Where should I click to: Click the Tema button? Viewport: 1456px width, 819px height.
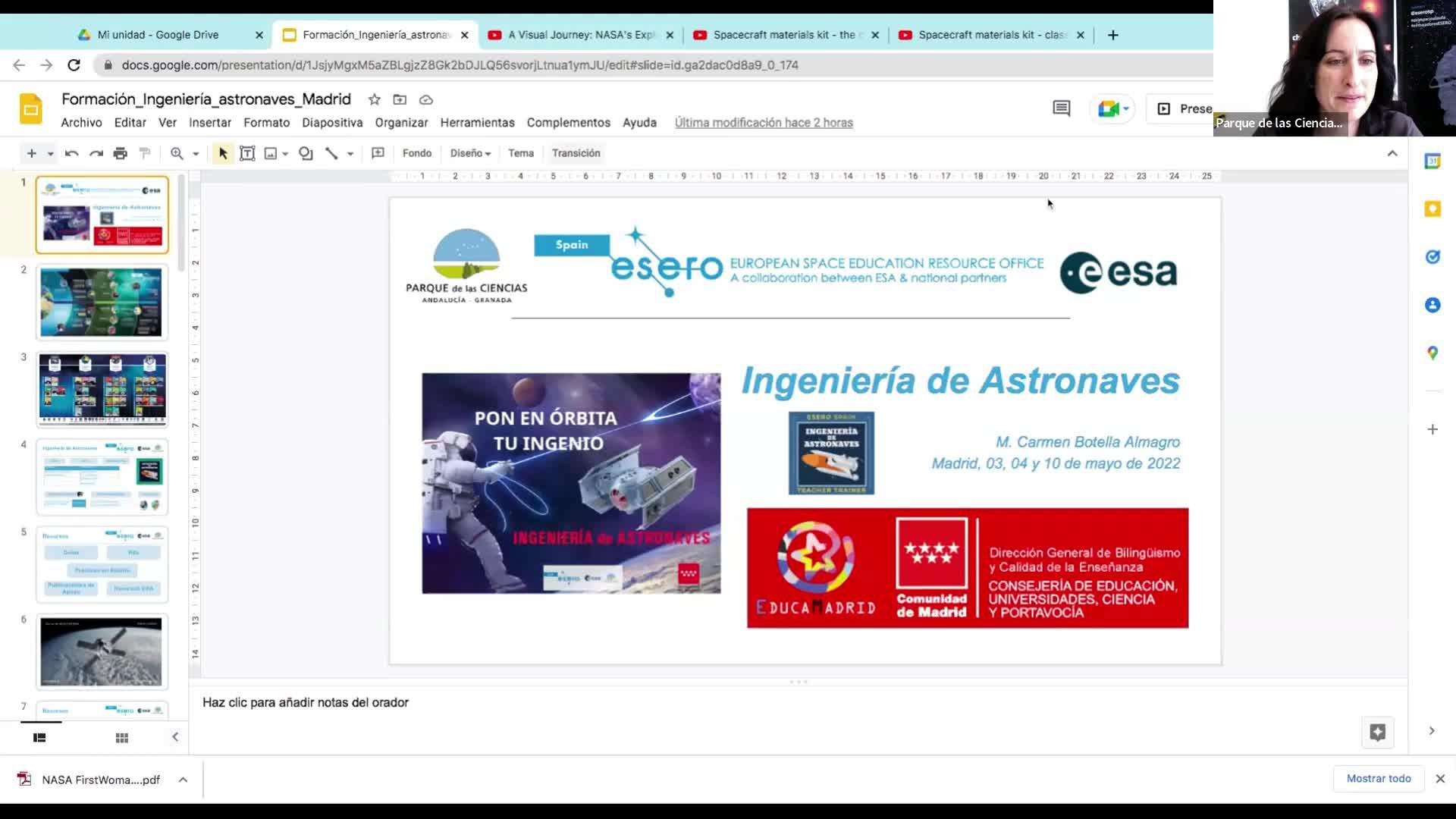point(521,153)
